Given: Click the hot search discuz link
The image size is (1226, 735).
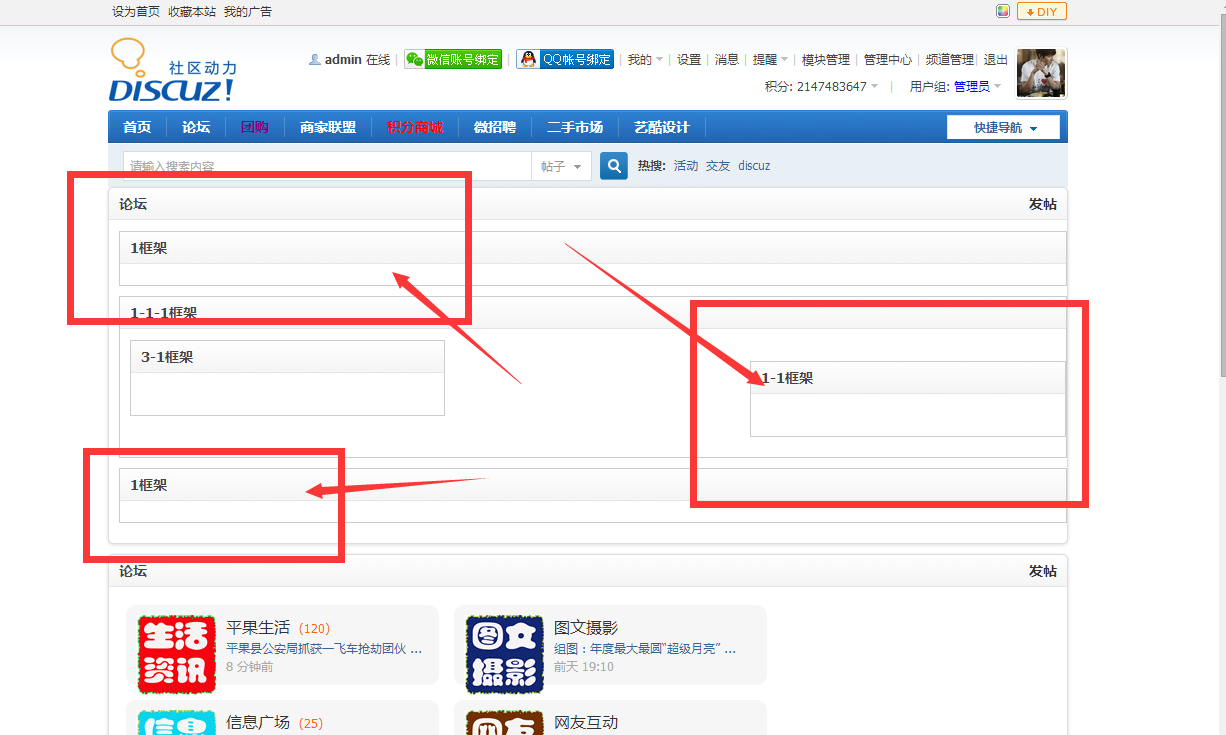Looking at the screenshot, I should [754, 166].
